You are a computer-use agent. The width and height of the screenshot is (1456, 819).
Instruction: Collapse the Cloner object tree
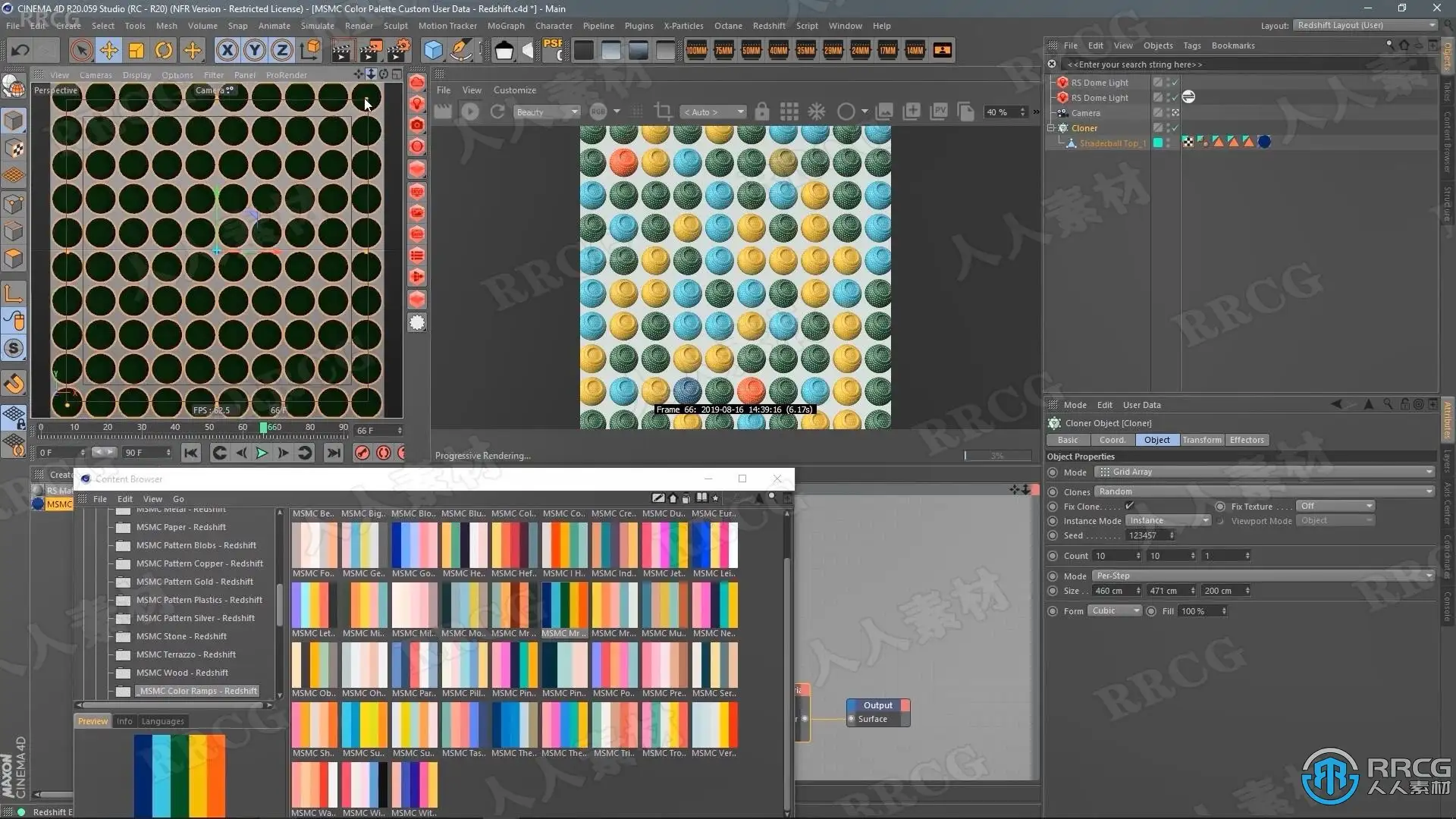[1052, 127]
